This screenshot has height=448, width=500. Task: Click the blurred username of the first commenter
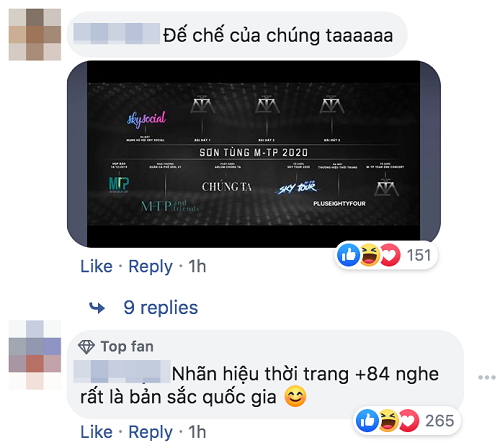(117, 33)
